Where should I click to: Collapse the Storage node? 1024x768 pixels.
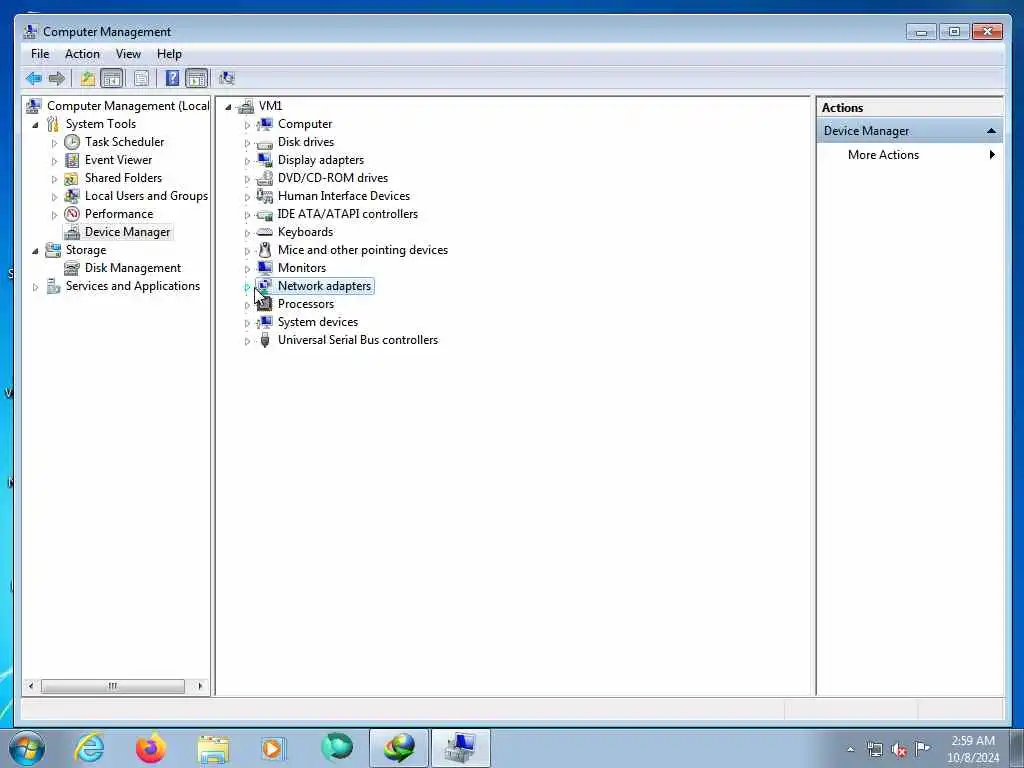point(35,250)
